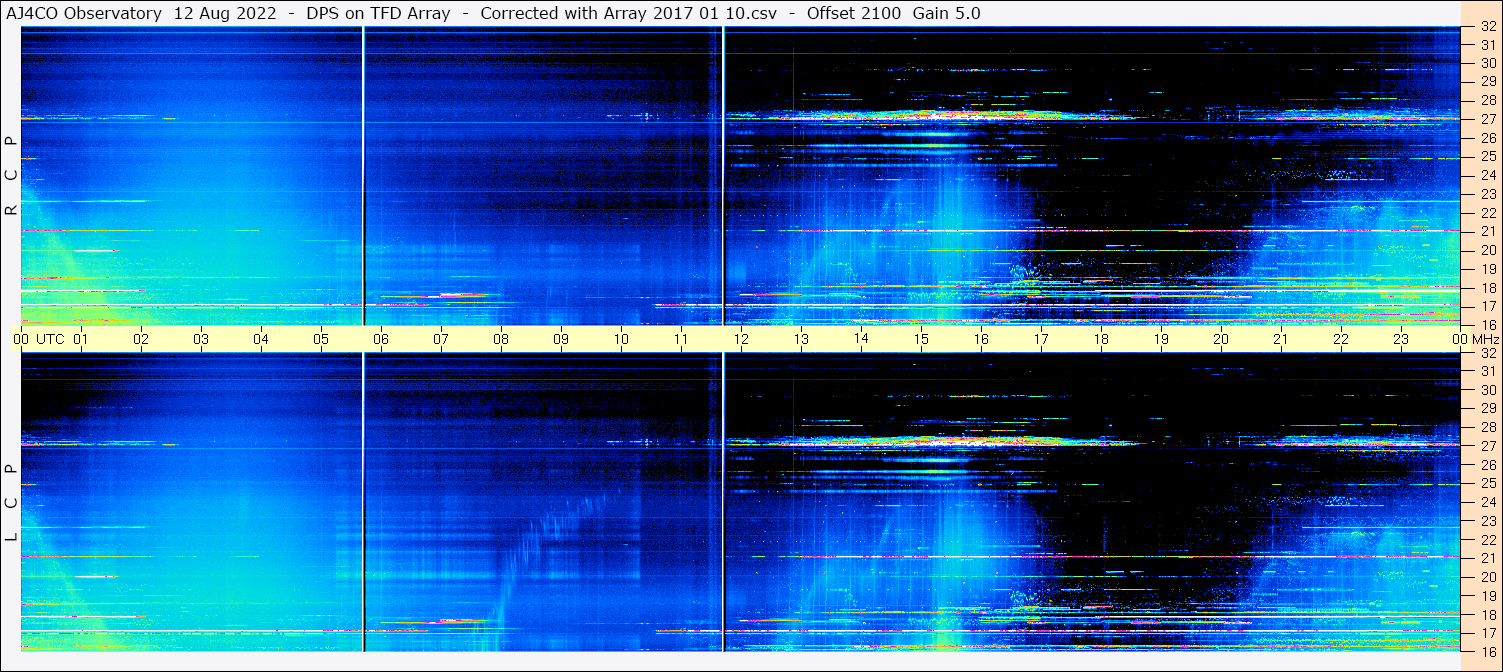Click the "MHz" label at time axis end

coord(1484,339)
